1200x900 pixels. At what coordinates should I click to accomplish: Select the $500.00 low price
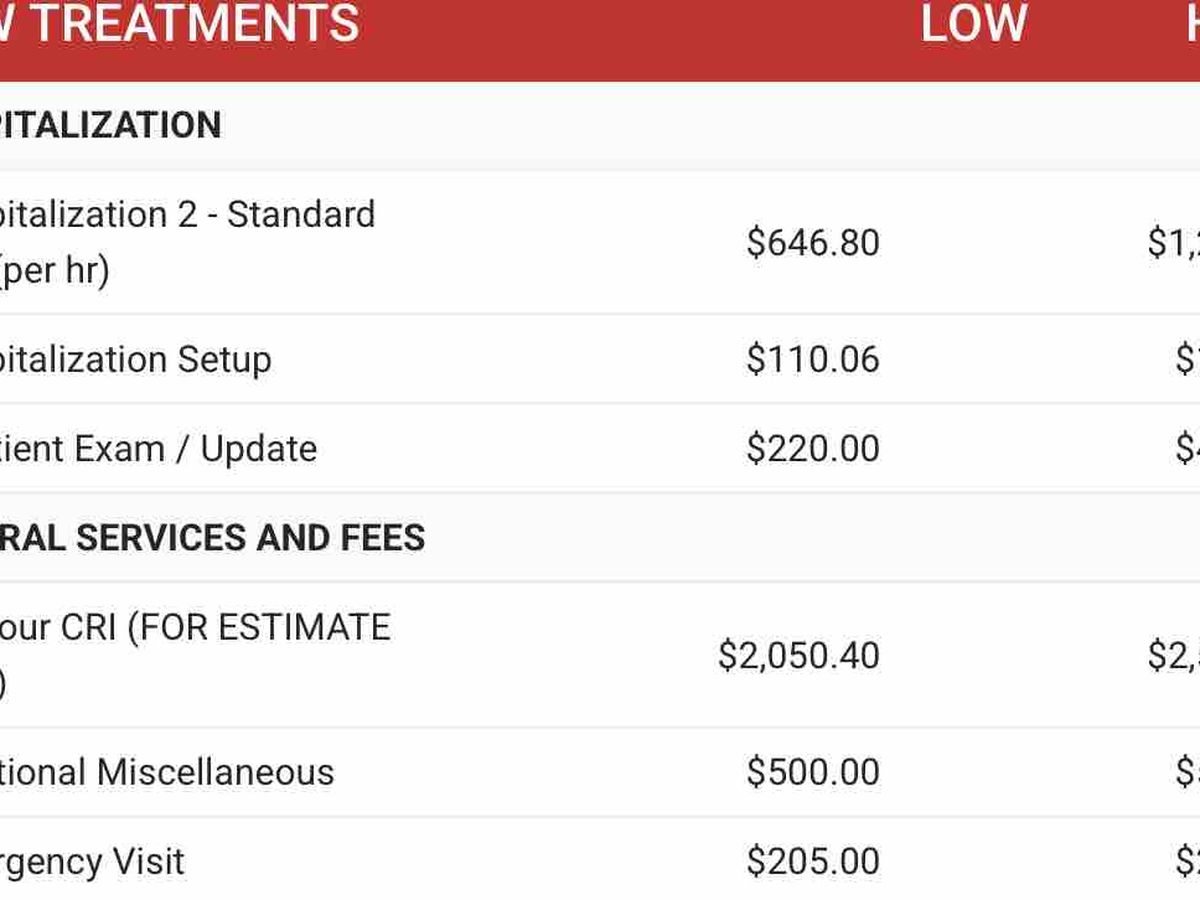click(x=812, y=772)
